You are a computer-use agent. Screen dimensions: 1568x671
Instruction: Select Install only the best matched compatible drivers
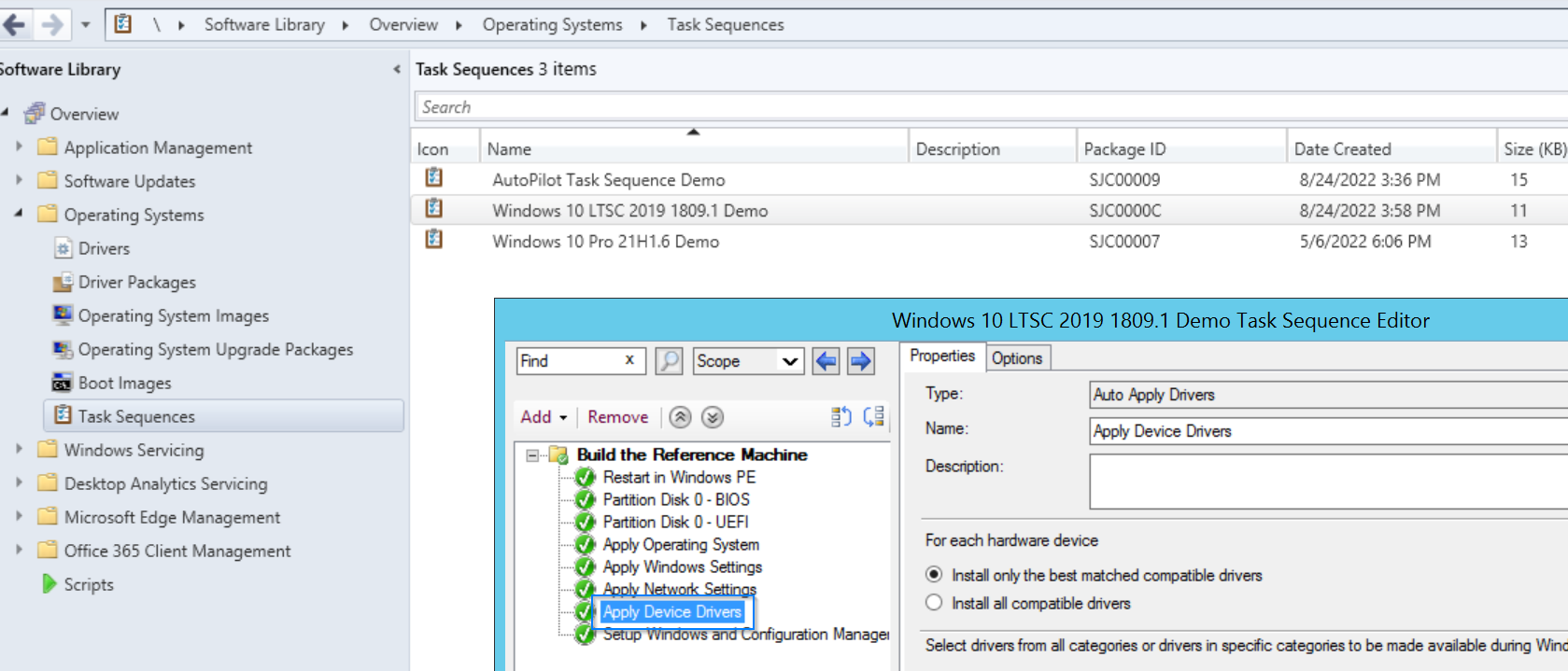coord(934,575)
